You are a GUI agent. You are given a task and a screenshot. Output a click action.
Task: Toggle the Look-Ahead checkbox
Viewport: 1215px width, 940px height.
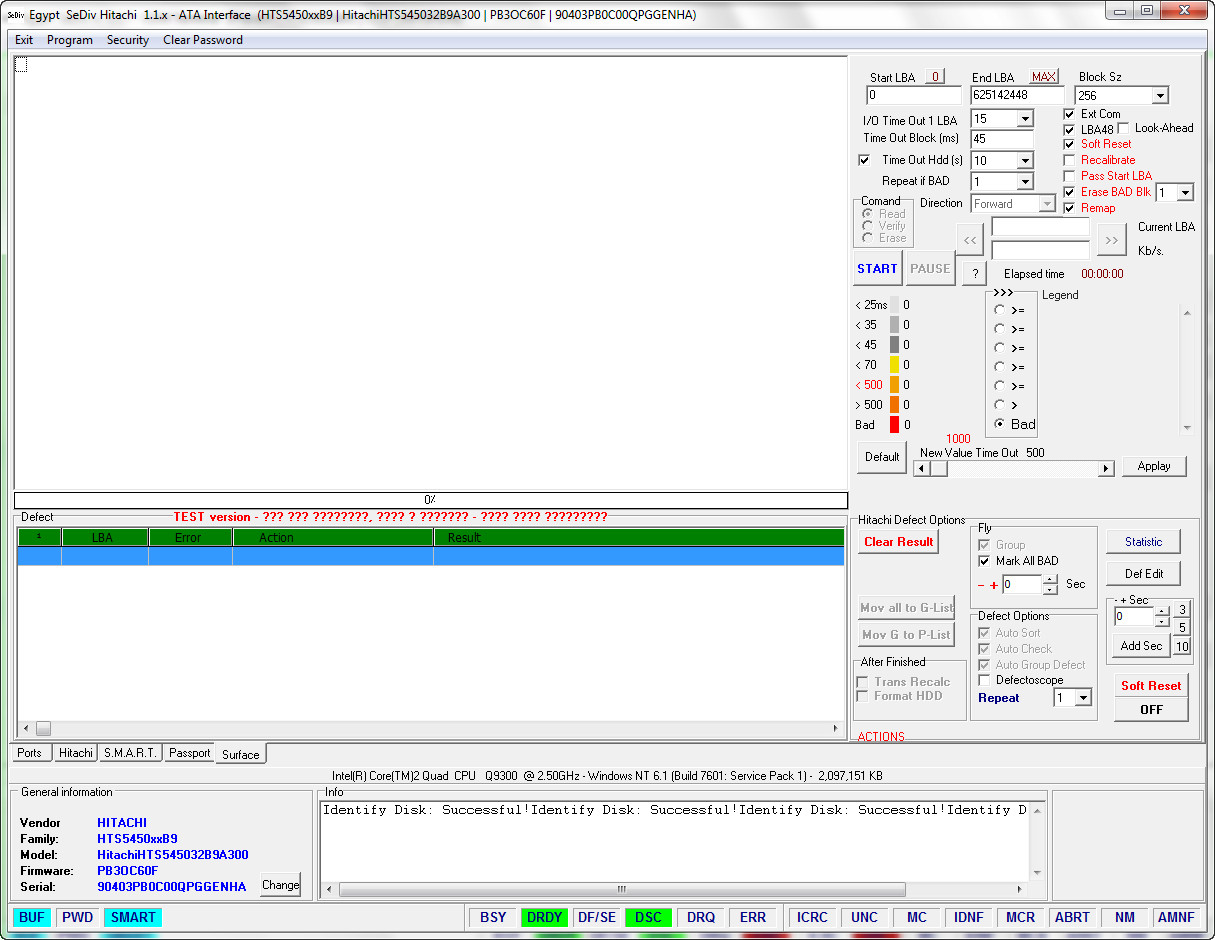click(x=1124, y=128)
